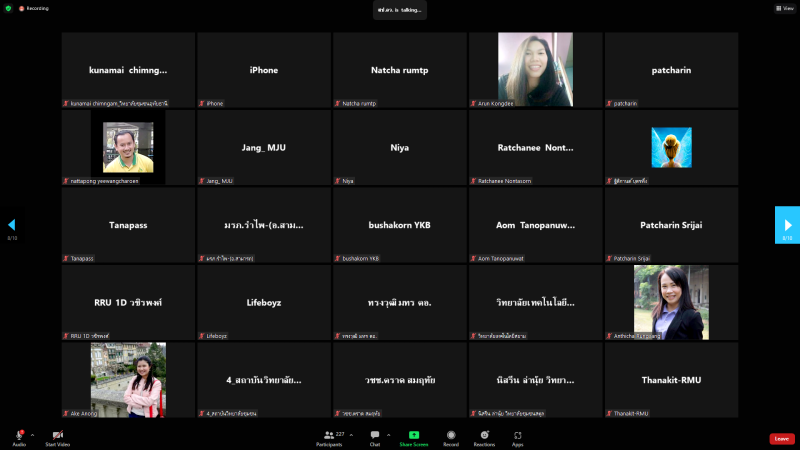Expand the Audio options caret
This screenshot has width=800, height=450.
[x=32, y=435]
